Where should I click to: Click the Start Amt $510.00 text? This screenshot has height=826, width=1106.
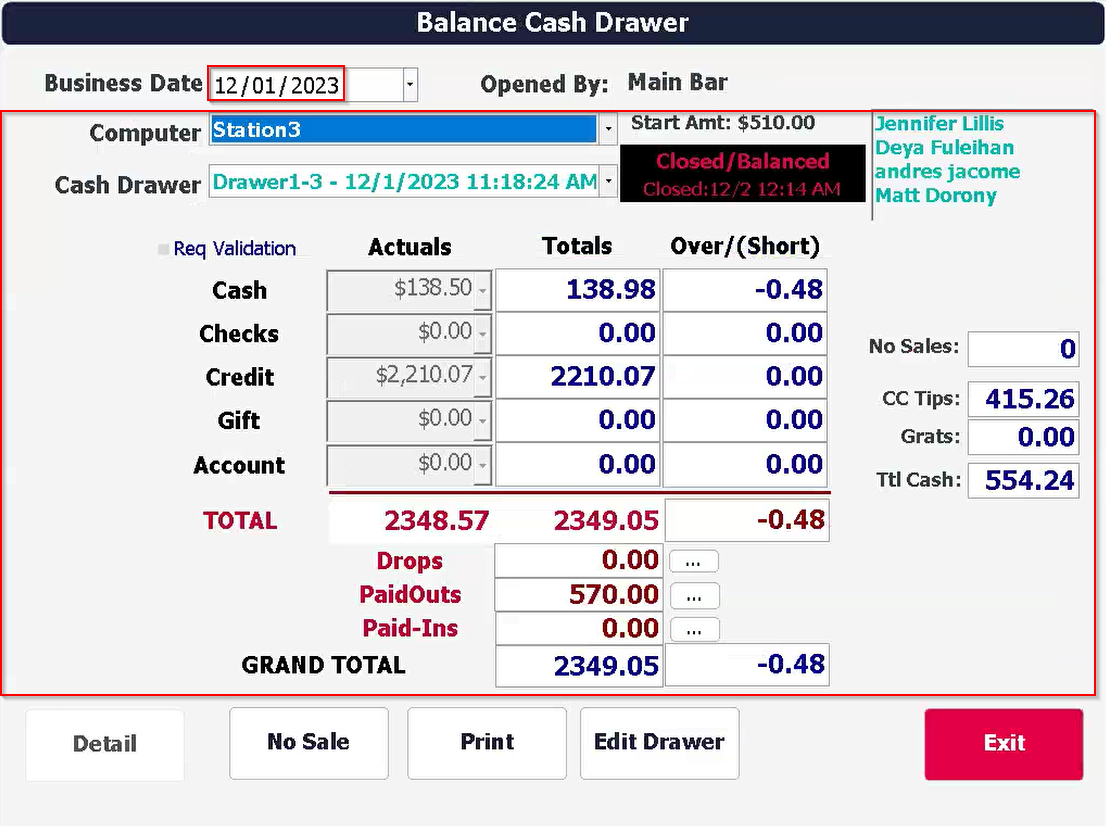pyautogui.click(x=723, y=123)
